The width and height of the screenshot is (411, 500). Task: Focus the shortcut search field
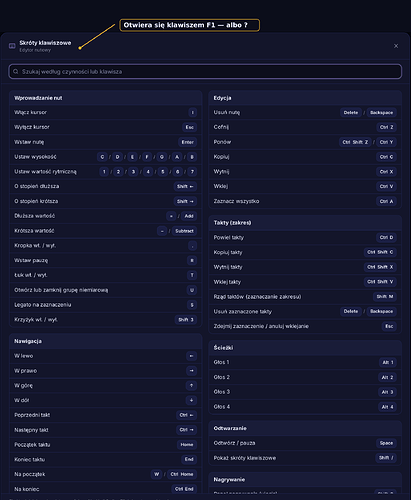(205, 71)
